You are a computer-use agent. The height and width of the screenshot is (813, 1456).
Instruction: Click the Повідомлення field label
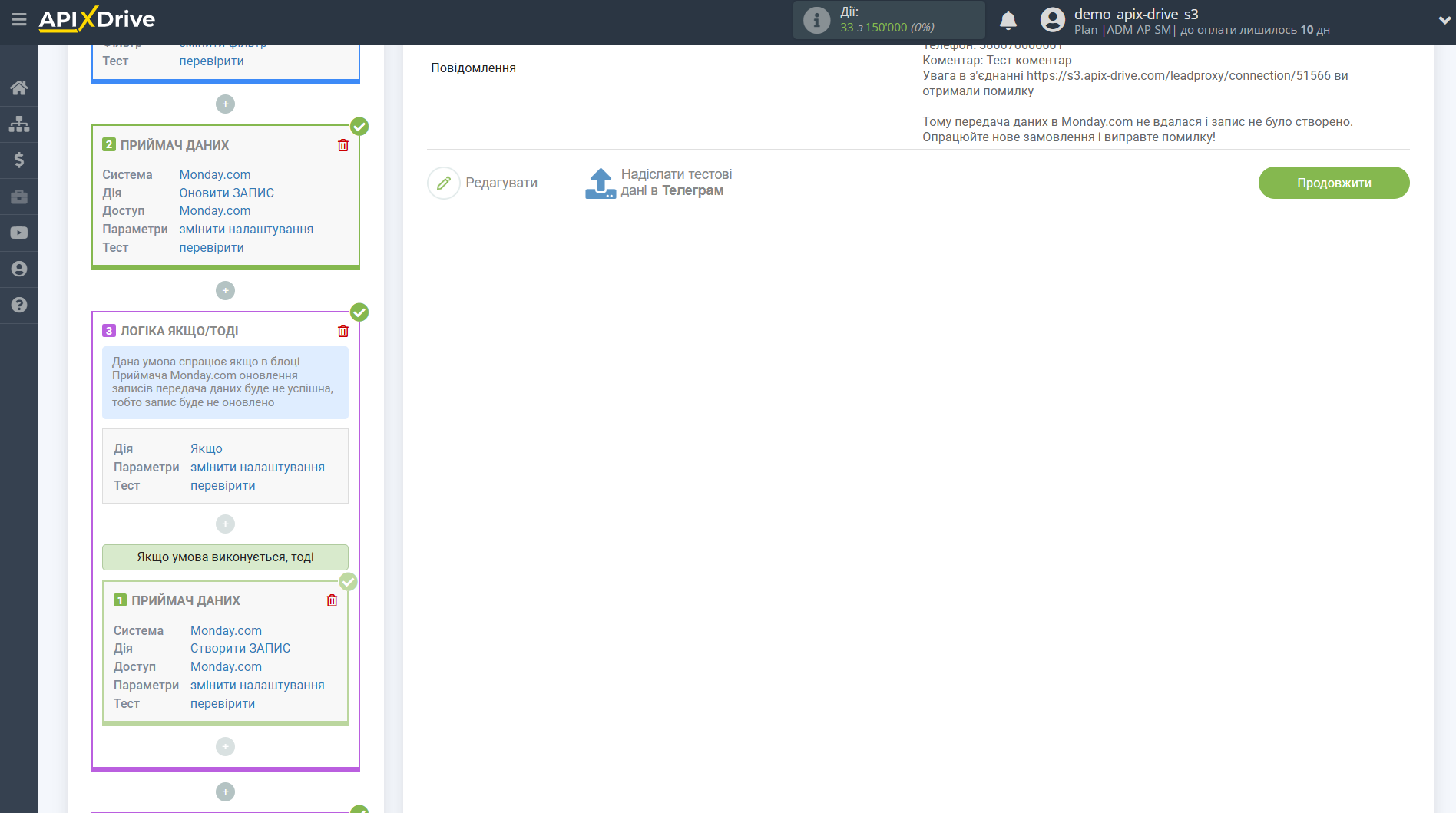click(473, 68)
